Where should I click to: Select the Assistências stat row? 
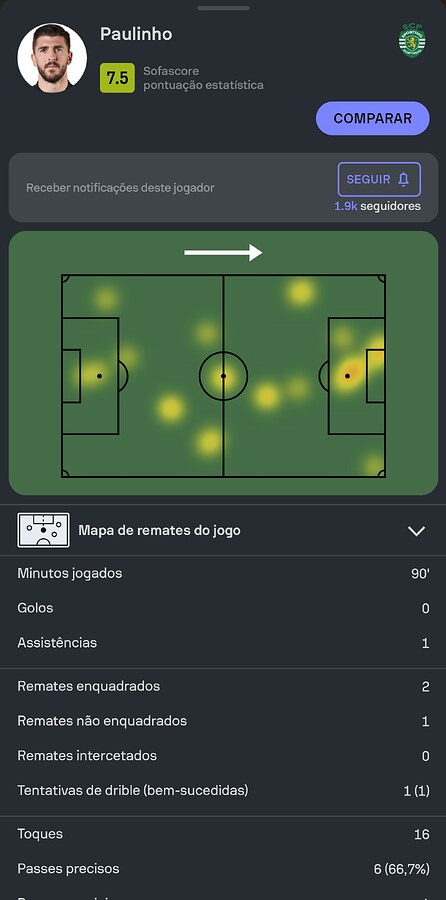[x=223, y=643]
